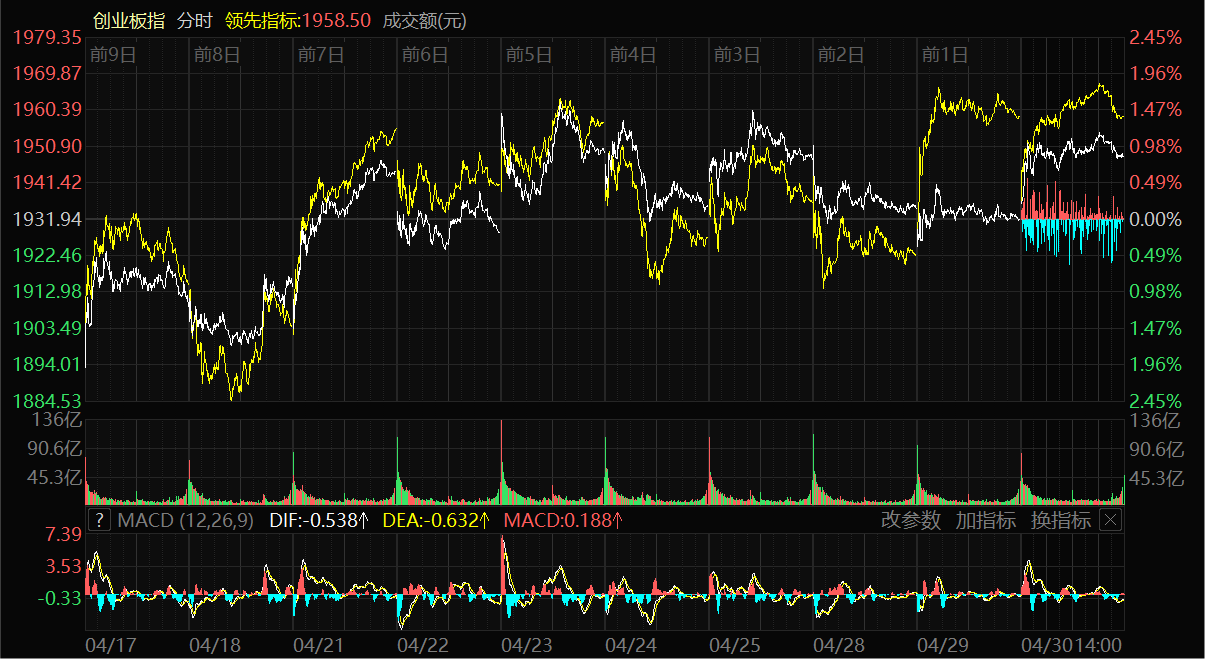Click the 04/30 14:00 time label
1205x659 pixels.
coord(1071,645)
